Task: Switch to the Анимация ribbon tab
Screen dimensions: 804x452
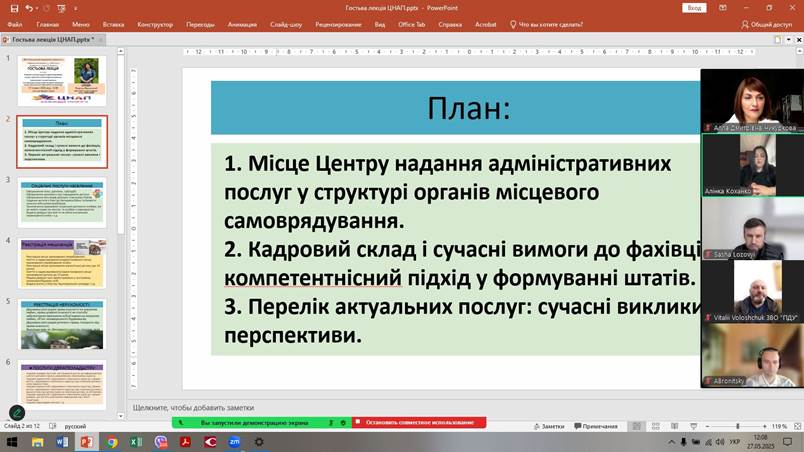Action: pyautogui.click(x=241, y=24)
